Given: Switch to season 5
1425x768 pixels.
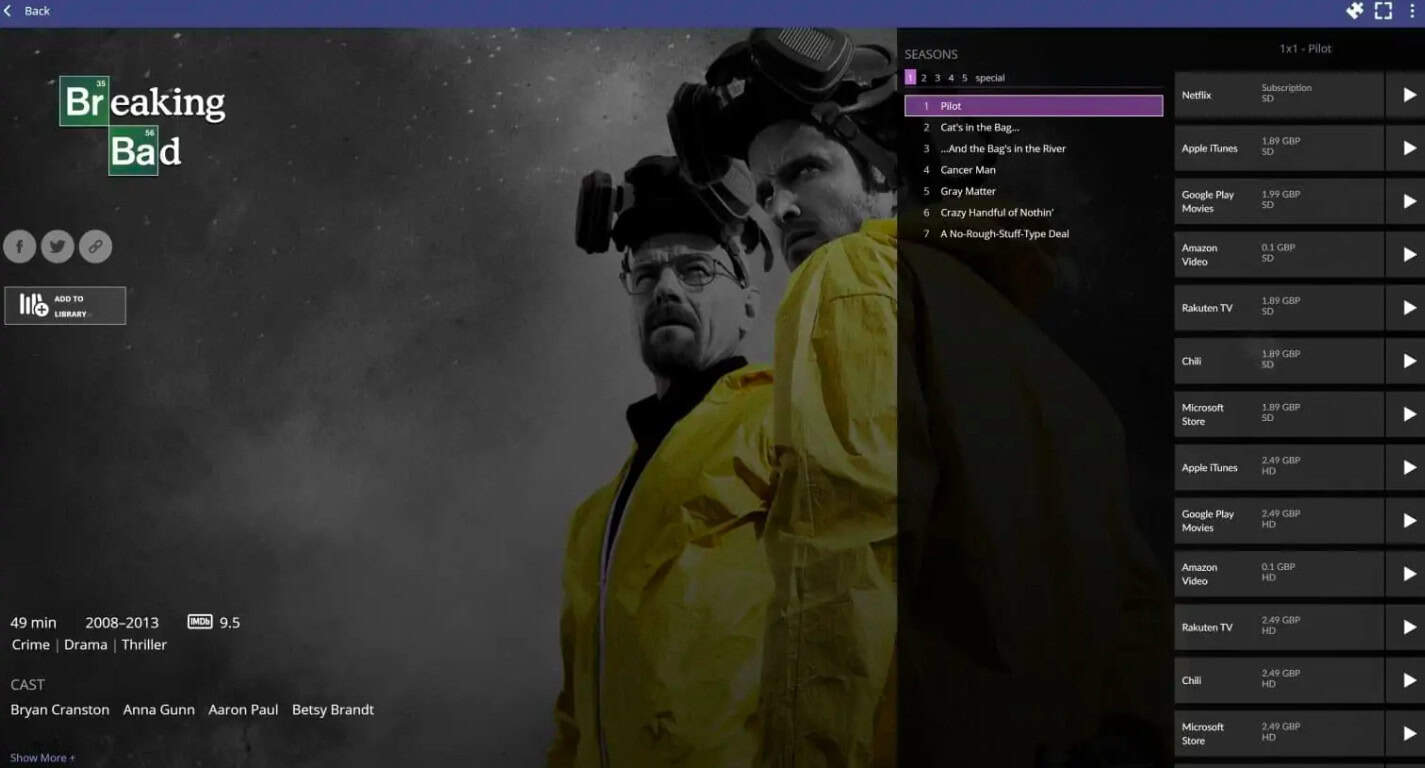Looking at the screenshot, I should click(965, 78).
